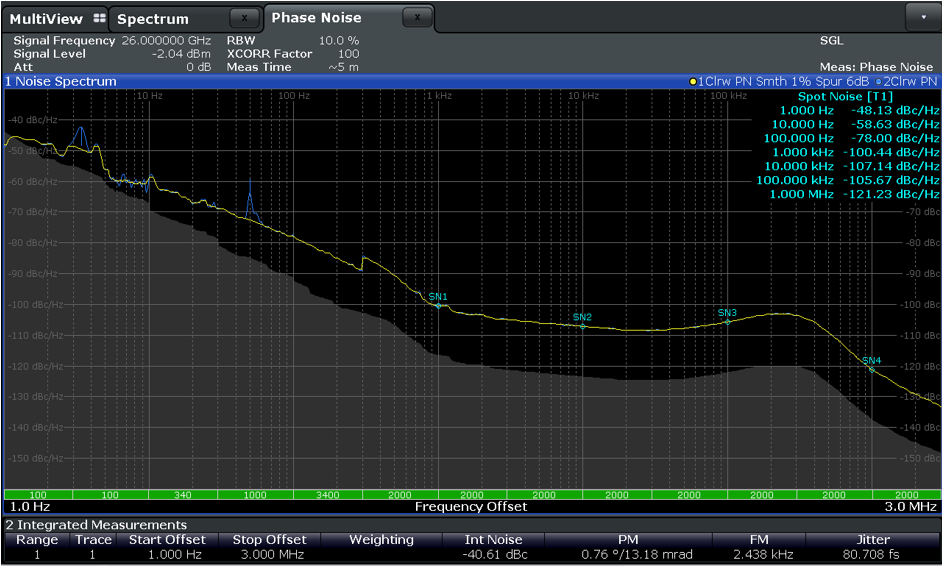
Task: Select the 2 Integrated Measurements title
Action: point(96,525)
